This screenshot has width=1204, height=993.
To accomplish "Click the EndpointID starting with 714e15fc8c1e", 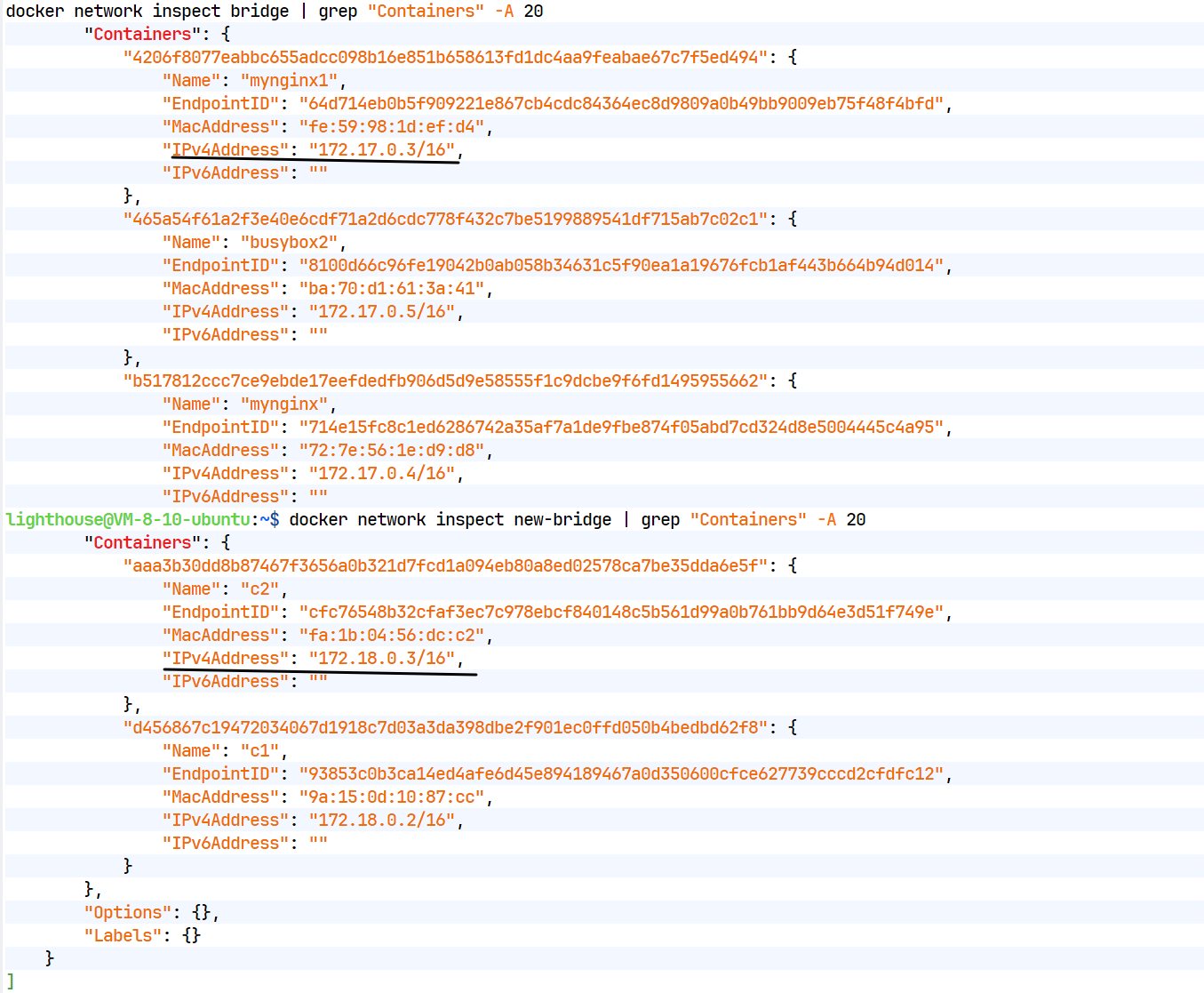I will [x=621, y=428].
